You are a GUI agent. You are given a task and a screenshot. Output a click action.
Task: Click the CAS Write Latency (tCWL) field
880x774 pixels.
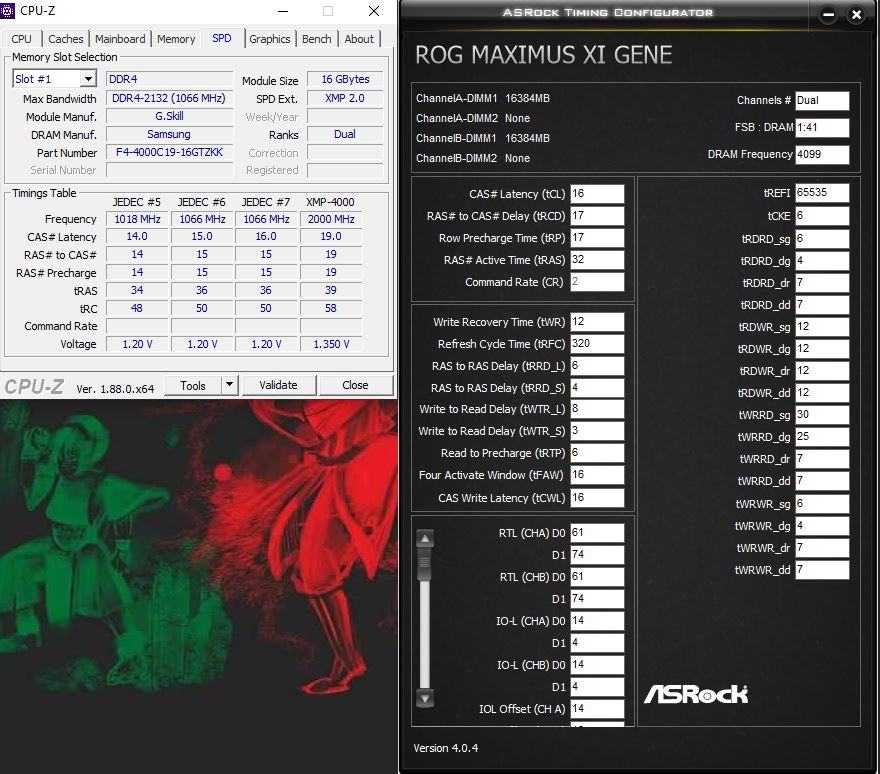coord(597,497)
